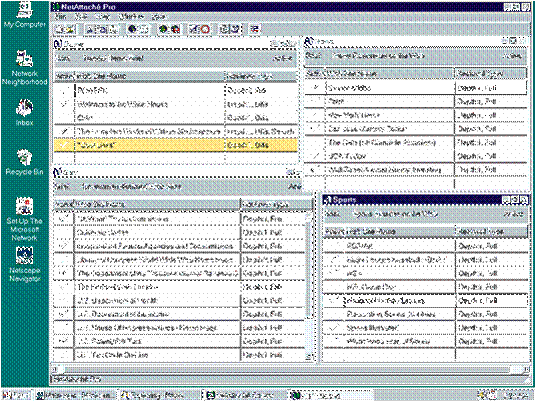Image resolution: width=536 pixels, height=402 pixels.
Task: Click the red circle toolbar icon
Action: point(205,29)
